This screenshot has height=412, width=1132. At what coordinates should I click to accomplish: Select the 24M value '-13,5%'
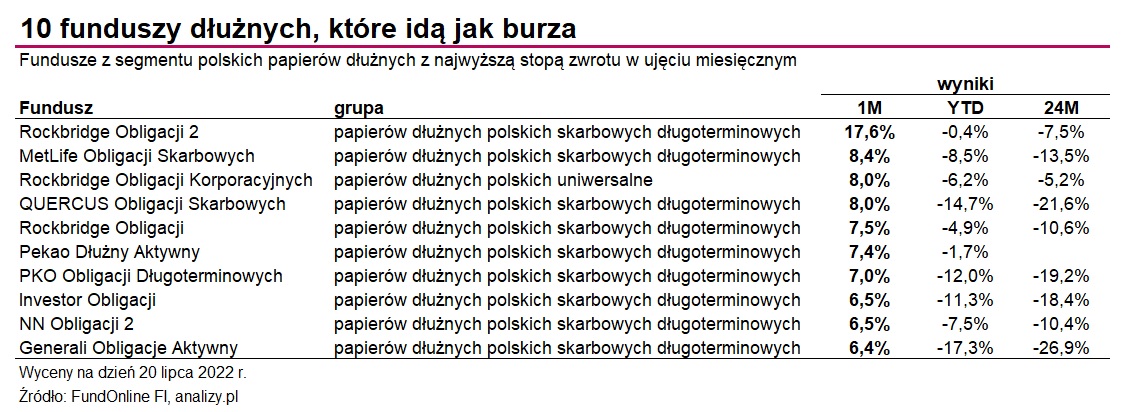(1061, 156)
